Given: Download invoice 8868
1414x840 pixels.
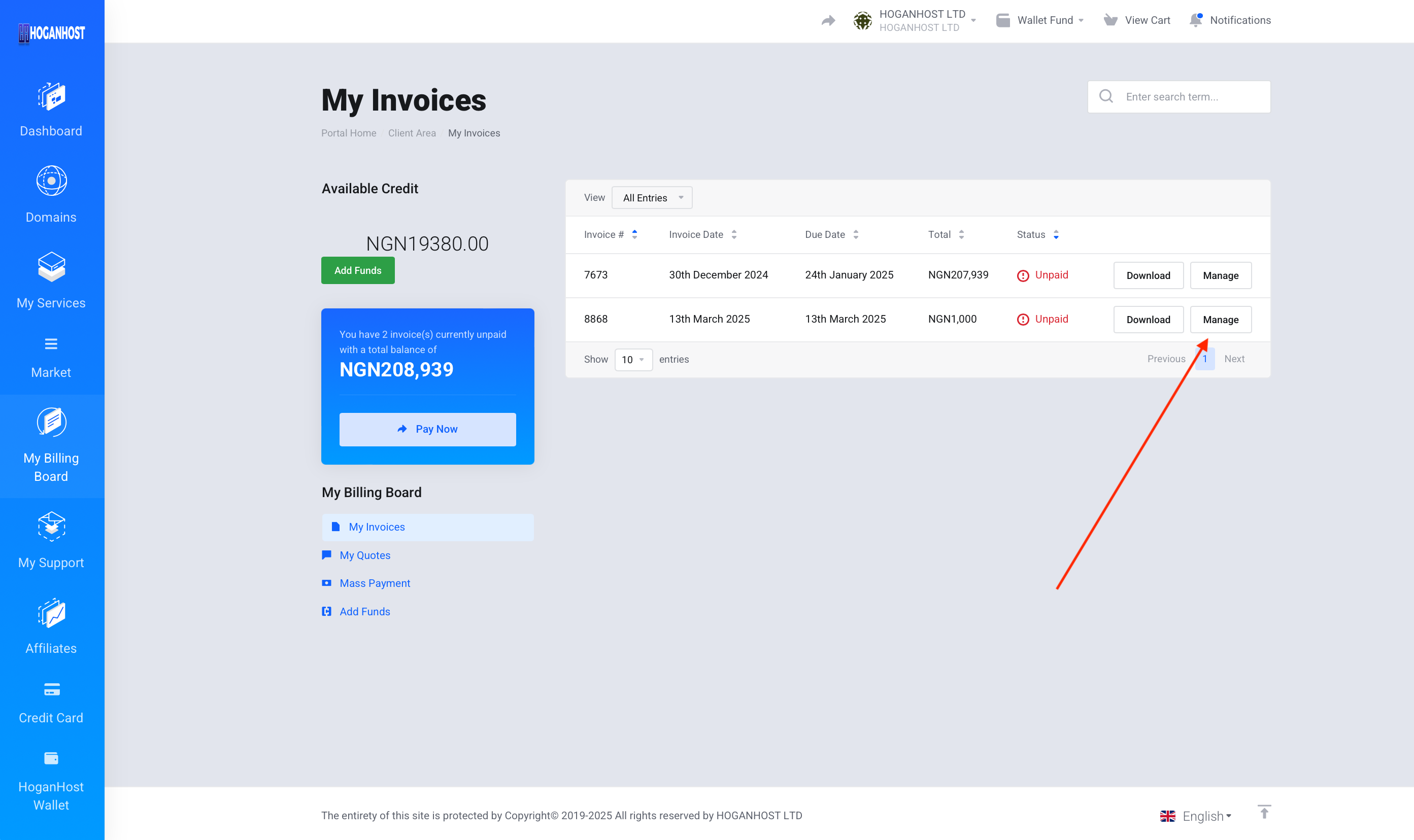Looking at the screenshot, I should 1148,320.
